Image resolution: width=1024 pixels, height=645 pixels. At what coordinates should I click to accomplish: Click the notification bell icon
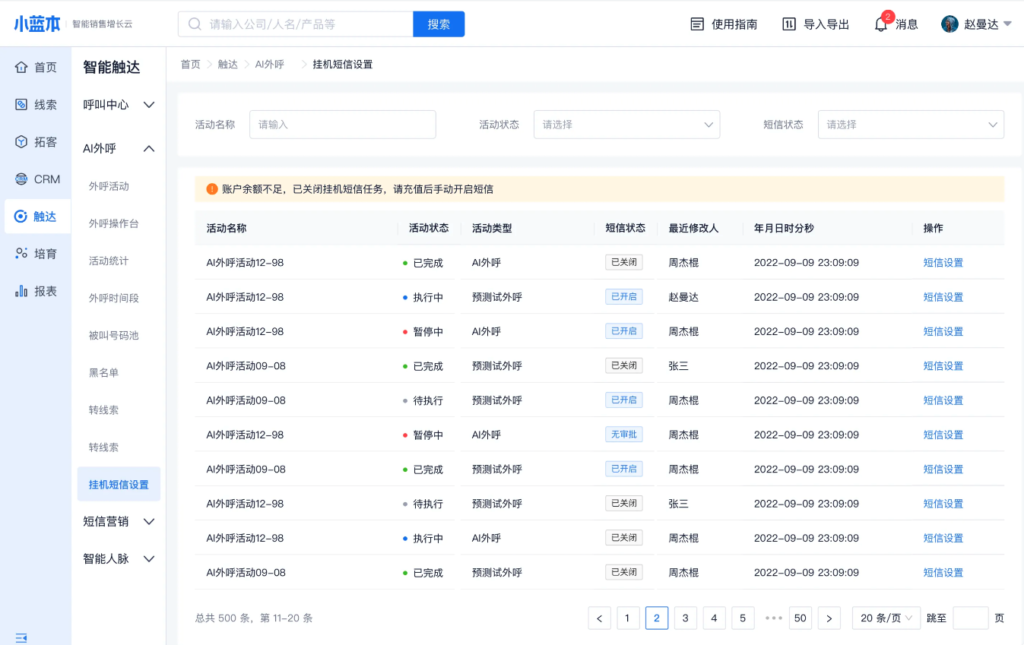881,24
